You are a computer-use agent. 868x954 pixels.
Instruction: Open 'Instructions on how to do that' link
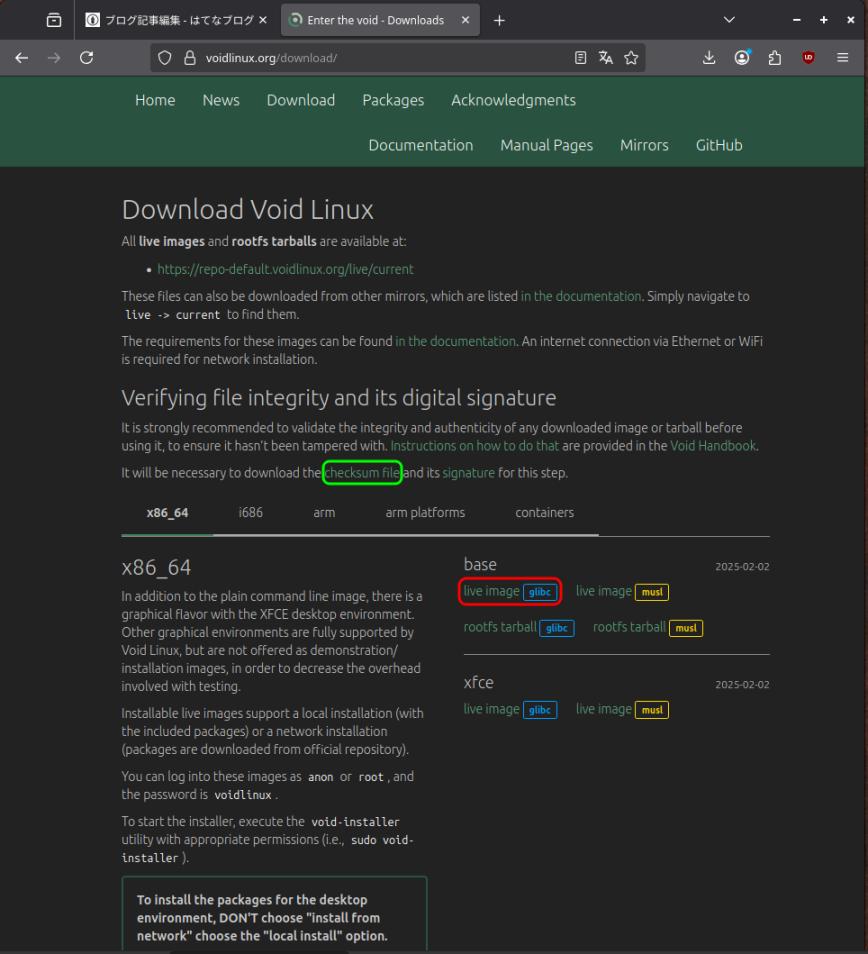click(x=474, y=446)
